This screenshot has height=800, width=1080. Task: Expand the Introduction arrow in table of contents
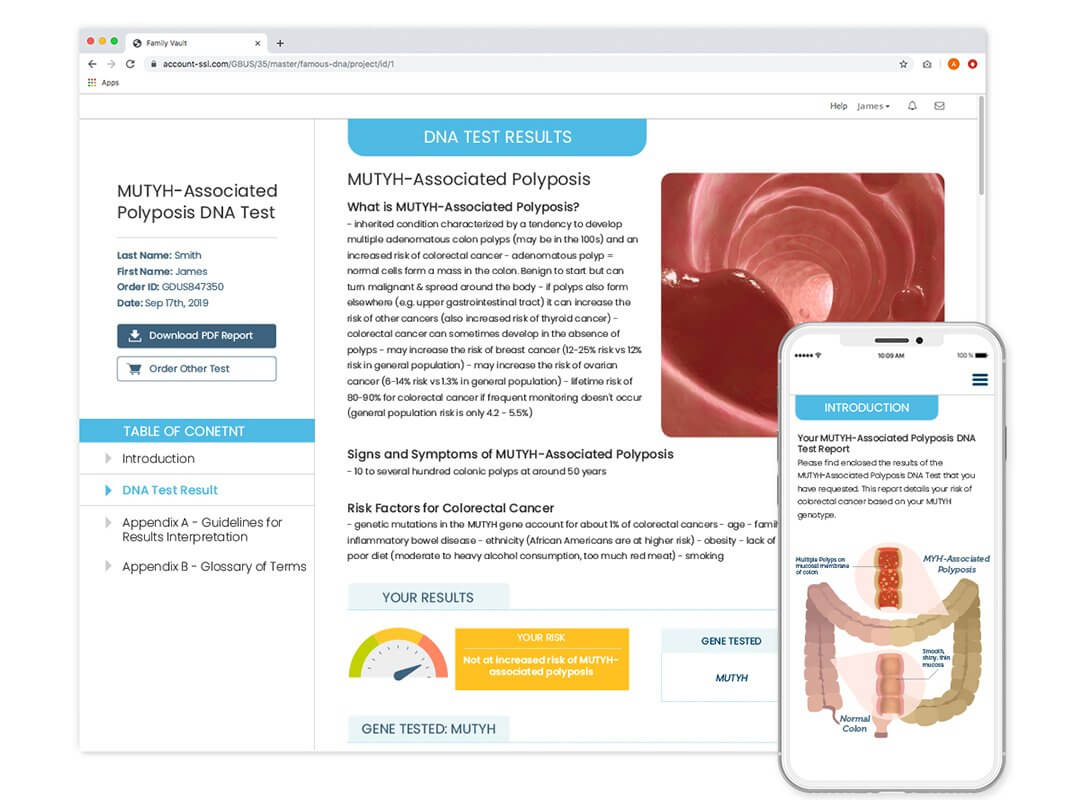pyautogui.click(x=108, y=458)
